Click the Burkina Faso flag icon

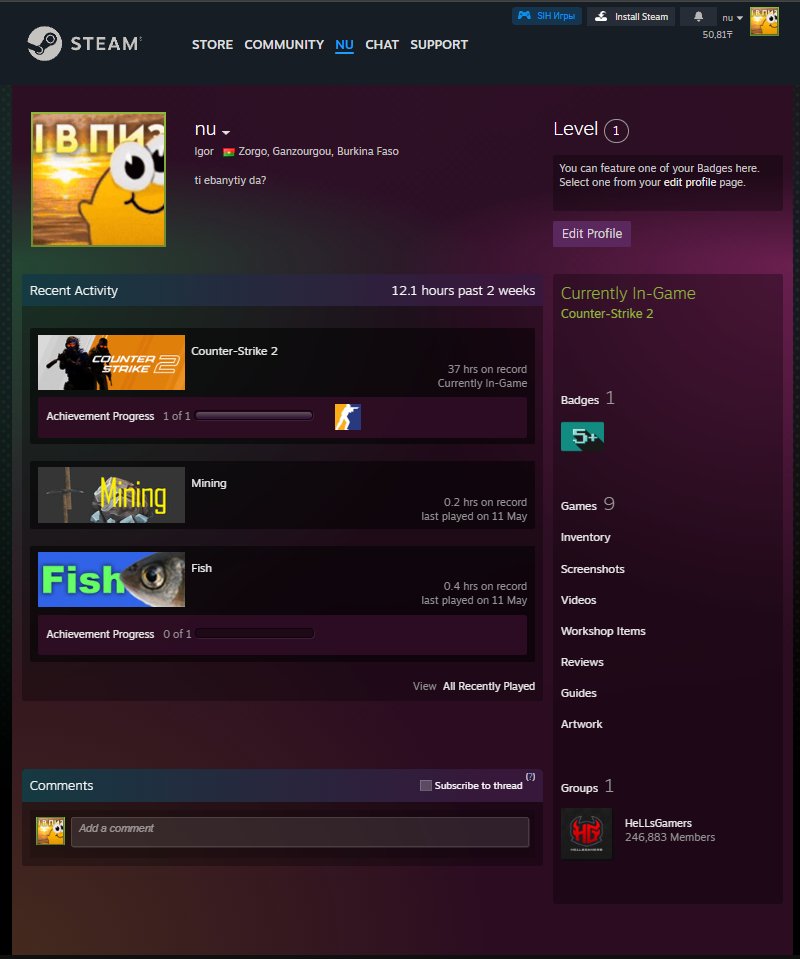(229, 152)
